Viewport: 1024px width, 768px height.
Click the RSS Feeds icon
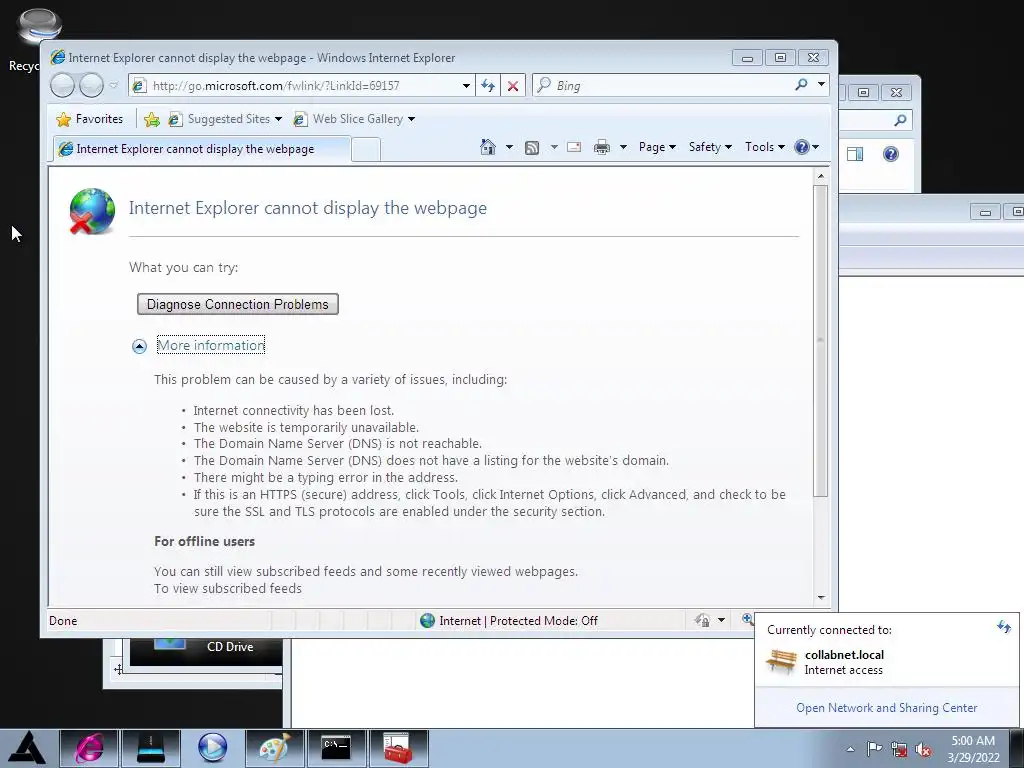pos(532,148)
